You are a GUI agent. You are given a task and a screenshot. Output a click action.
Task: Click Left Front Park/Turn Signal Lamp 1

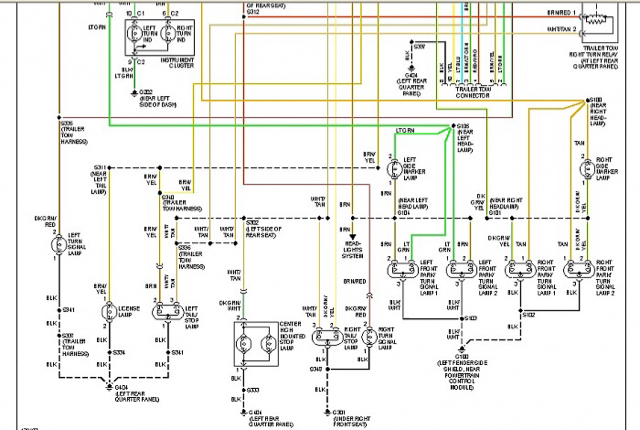[403, 270]
